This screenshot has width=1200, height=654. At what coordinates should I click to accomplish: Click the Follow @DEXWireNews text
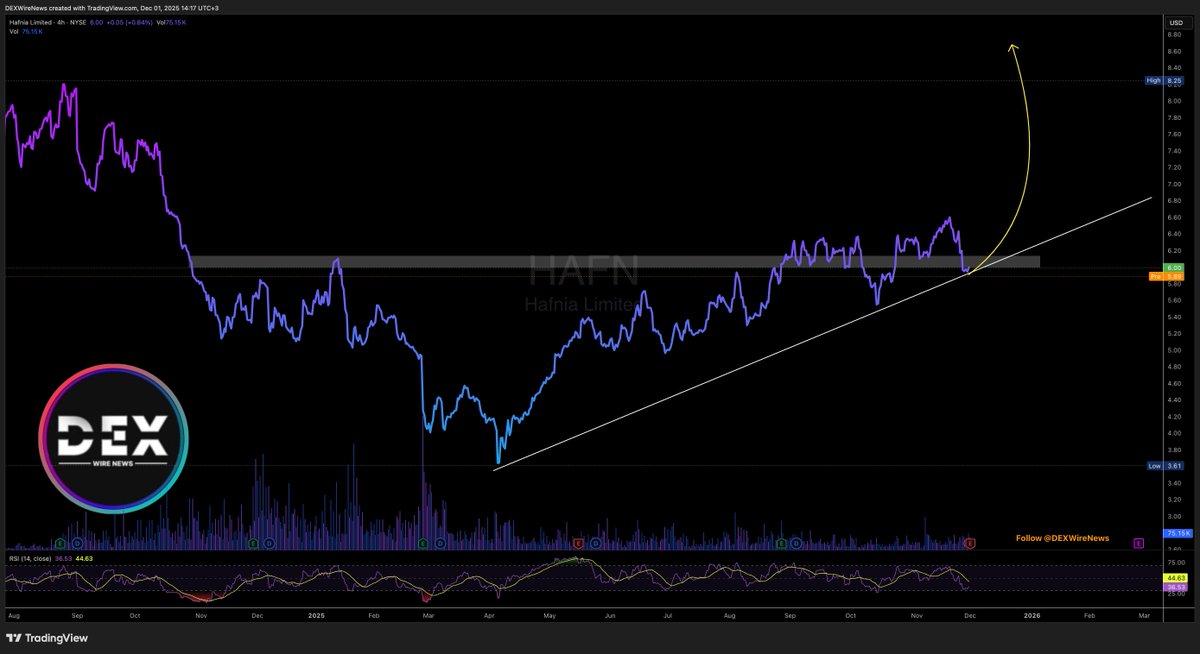point(1062,538)
